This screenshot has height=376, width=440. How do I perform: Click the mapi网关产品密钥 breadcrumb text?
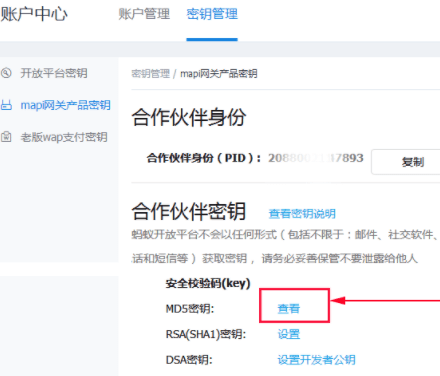click(219, 73)
